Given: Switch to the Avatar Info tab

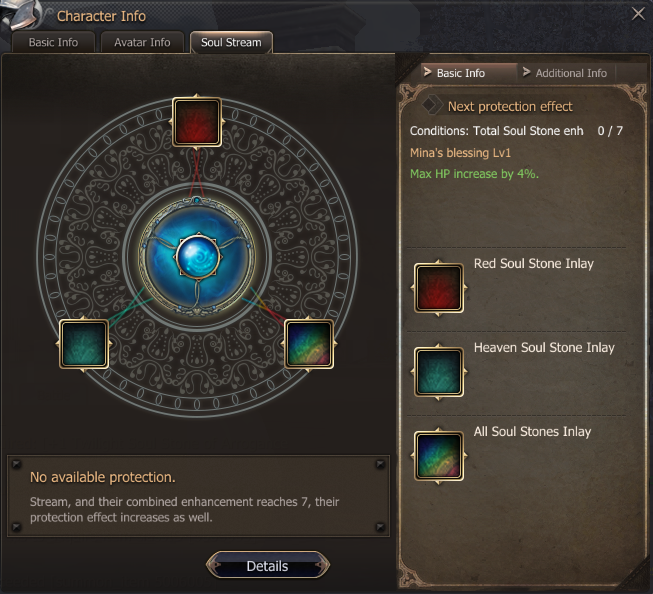Looking at the screenshot, I should (142, 42).
